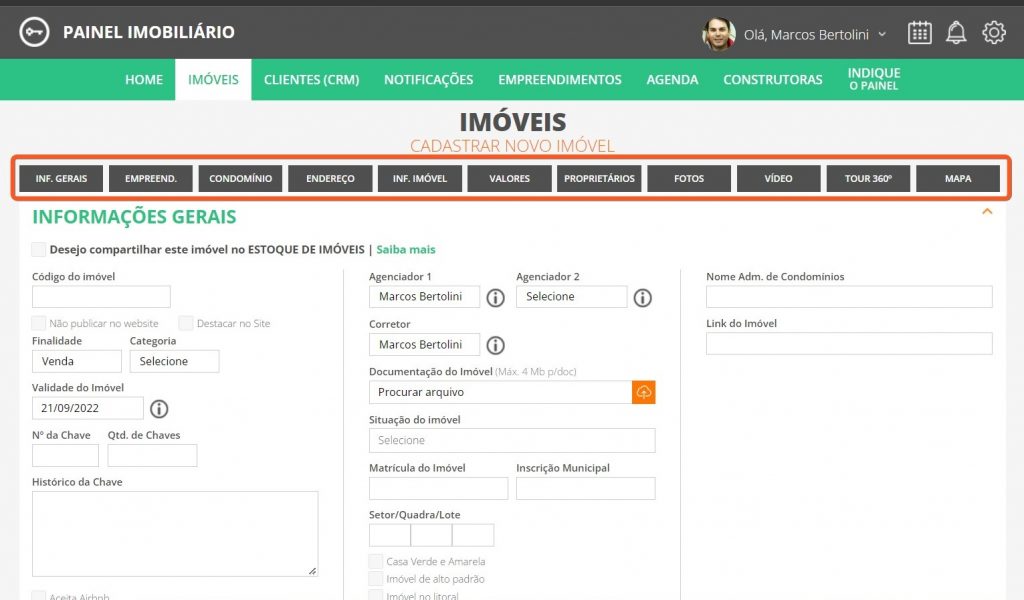Click info icon beside Validade do Imóvel
Image resolution: width=1024 pixels, height=600 pixels.
[x=159, y=408]
